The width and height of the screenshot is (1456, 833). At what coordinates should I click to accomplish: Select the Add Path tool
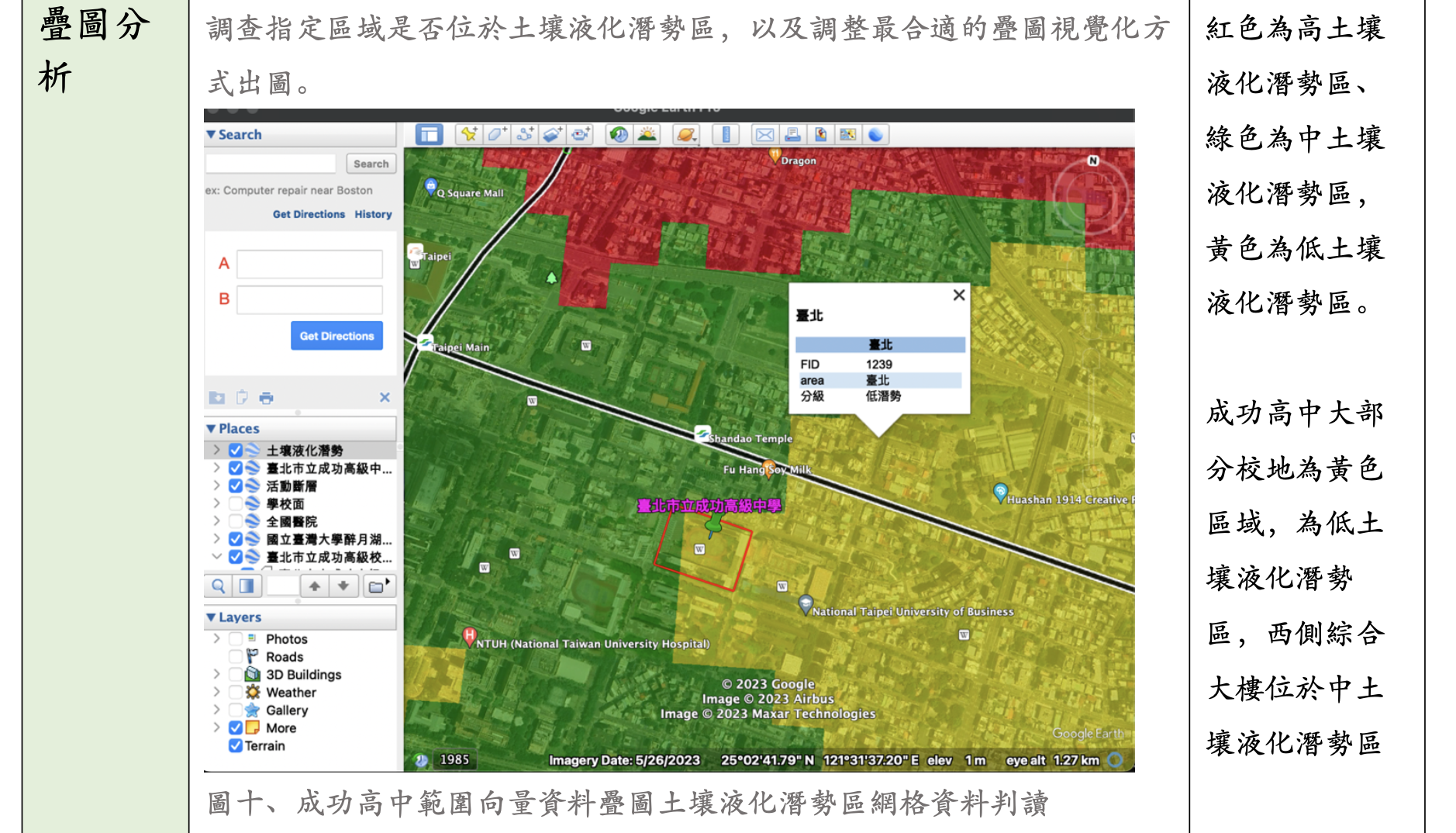click(525, 135)
